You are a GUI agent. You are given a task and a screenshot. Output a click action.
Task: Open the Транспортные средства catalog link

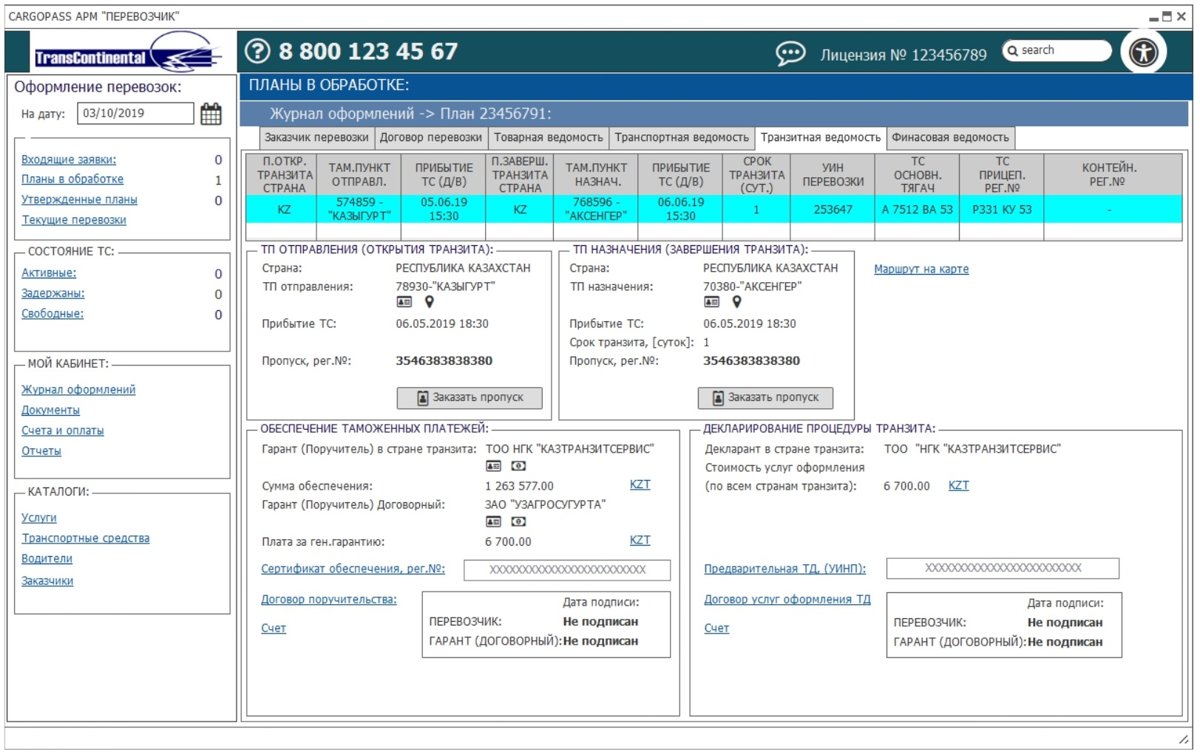coord(86,538)
